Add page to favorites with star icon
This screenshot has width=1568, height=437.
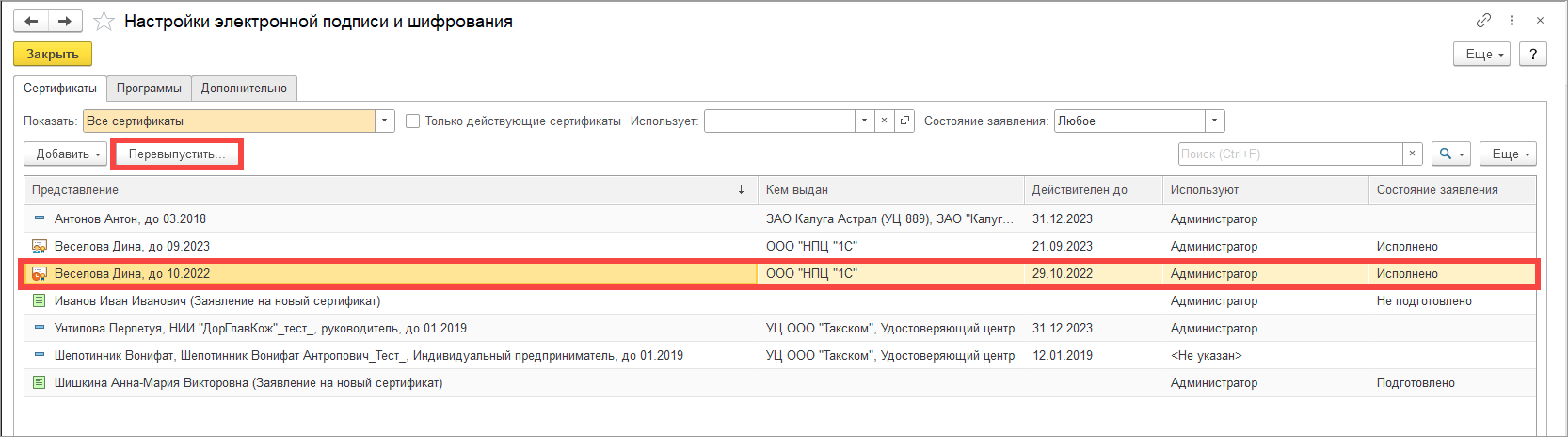click(x=104, y=21)
